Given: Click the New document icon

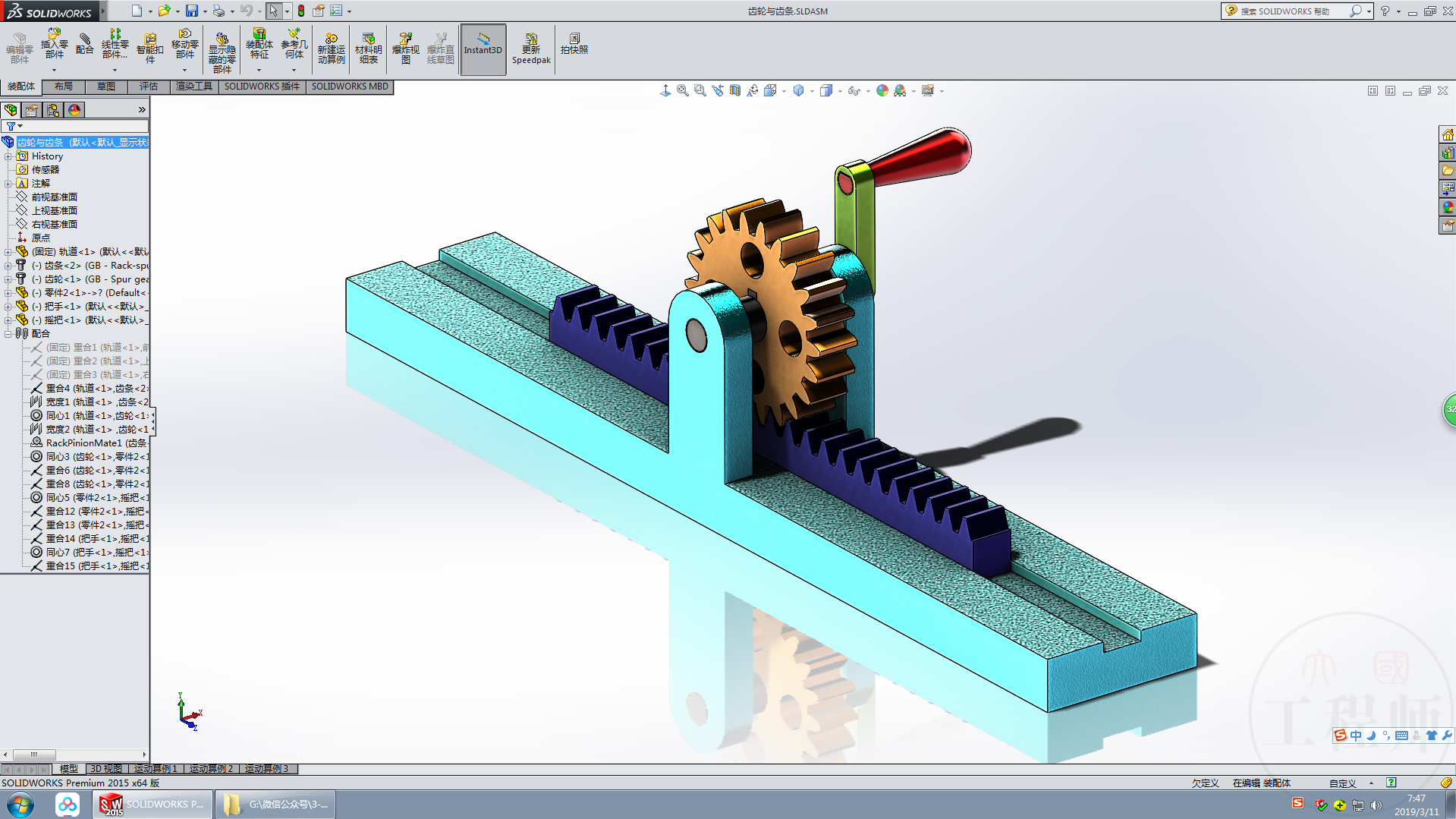Looking at the screenshot, I should tap(137, 11).
